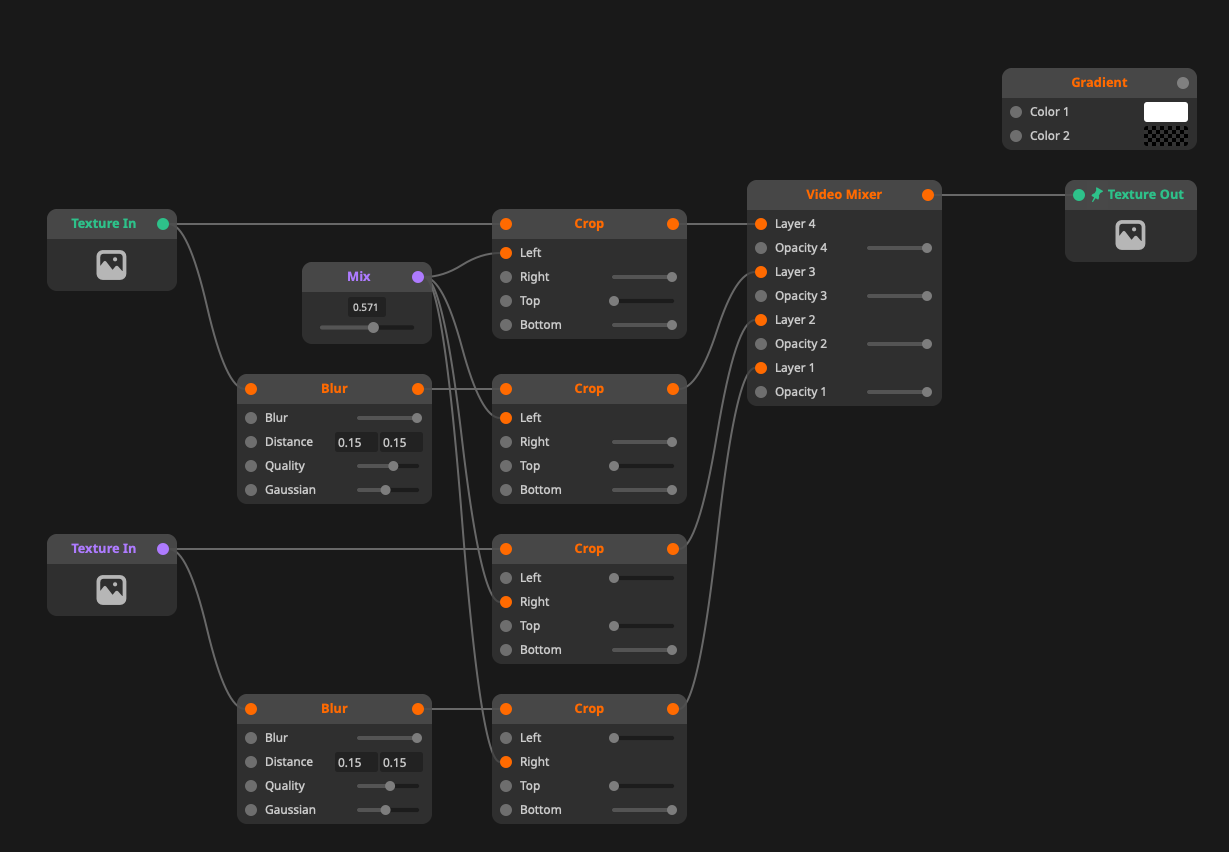The image size is (1229, 852).
Task: Click the Layer 1 input port on Video Mixer
Action: (x=761, y=368)
